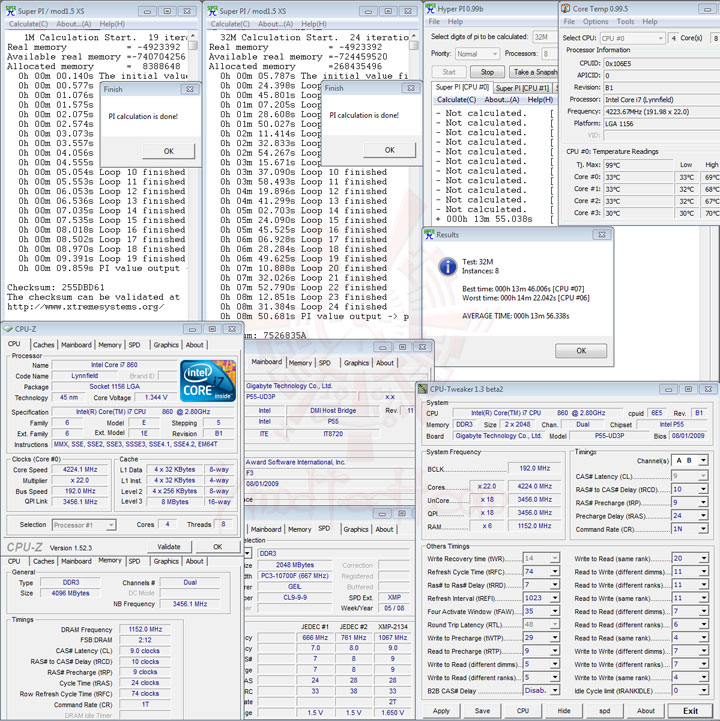
Task: Open the B2B CAS# Delay dropdown
Action: click(555, 690)
